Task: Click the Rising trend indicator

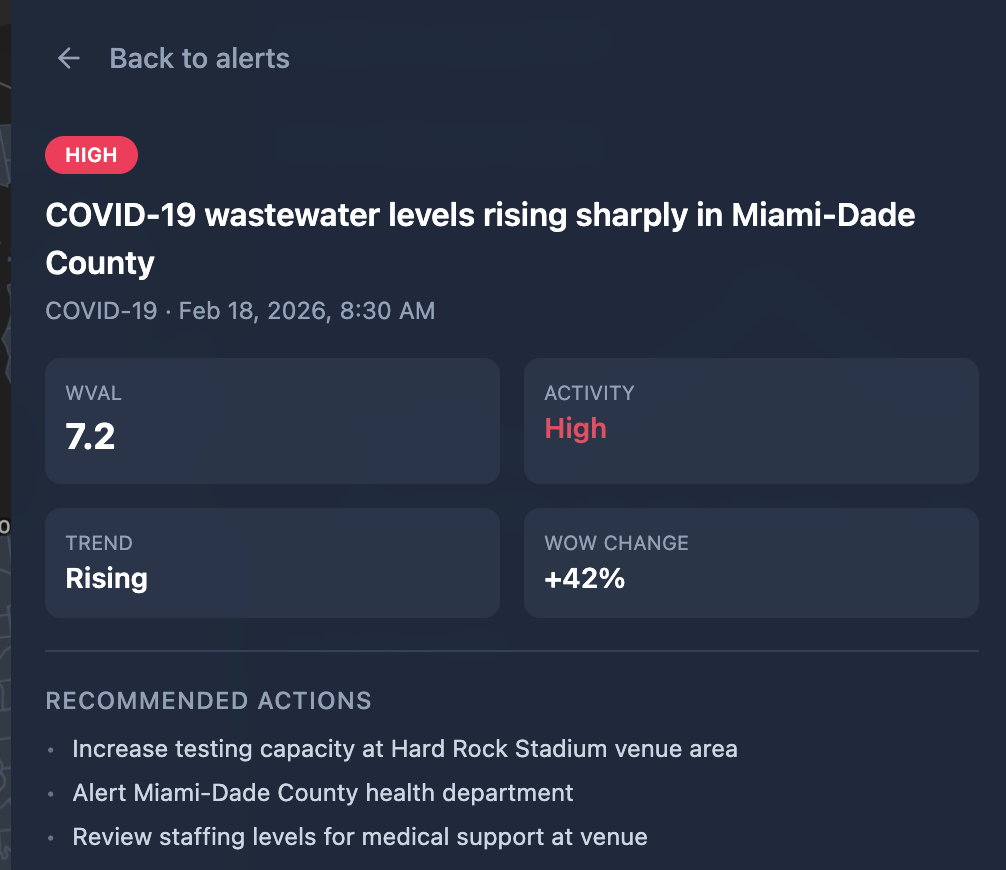Action: pos(106,578)
